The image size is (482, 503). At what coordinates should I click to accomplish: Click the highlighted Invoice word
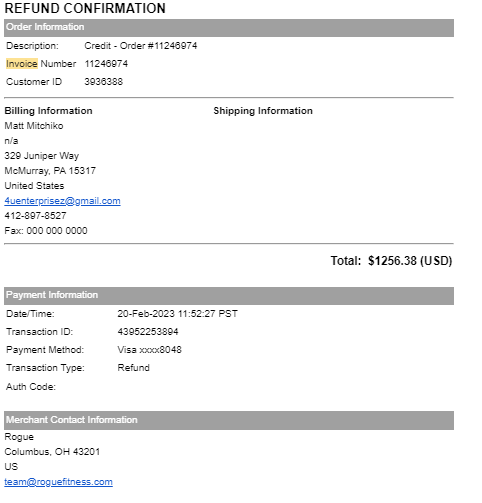tap(22, 64)
